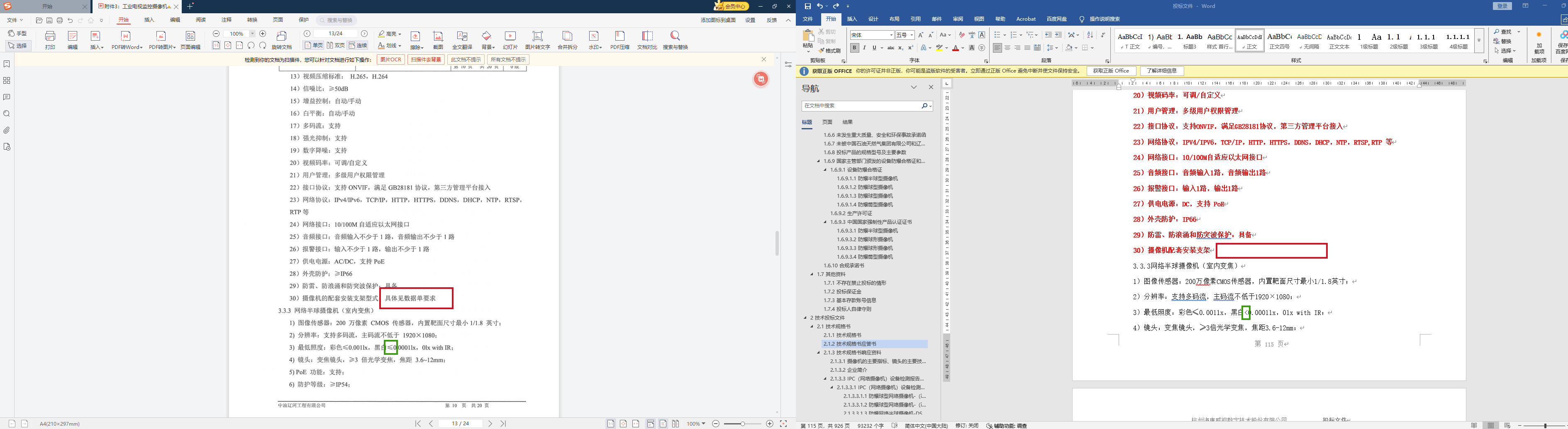1568x429 pixels.
Task: Open Image to Text (图片转文字) tool
Action: (537, 40)
